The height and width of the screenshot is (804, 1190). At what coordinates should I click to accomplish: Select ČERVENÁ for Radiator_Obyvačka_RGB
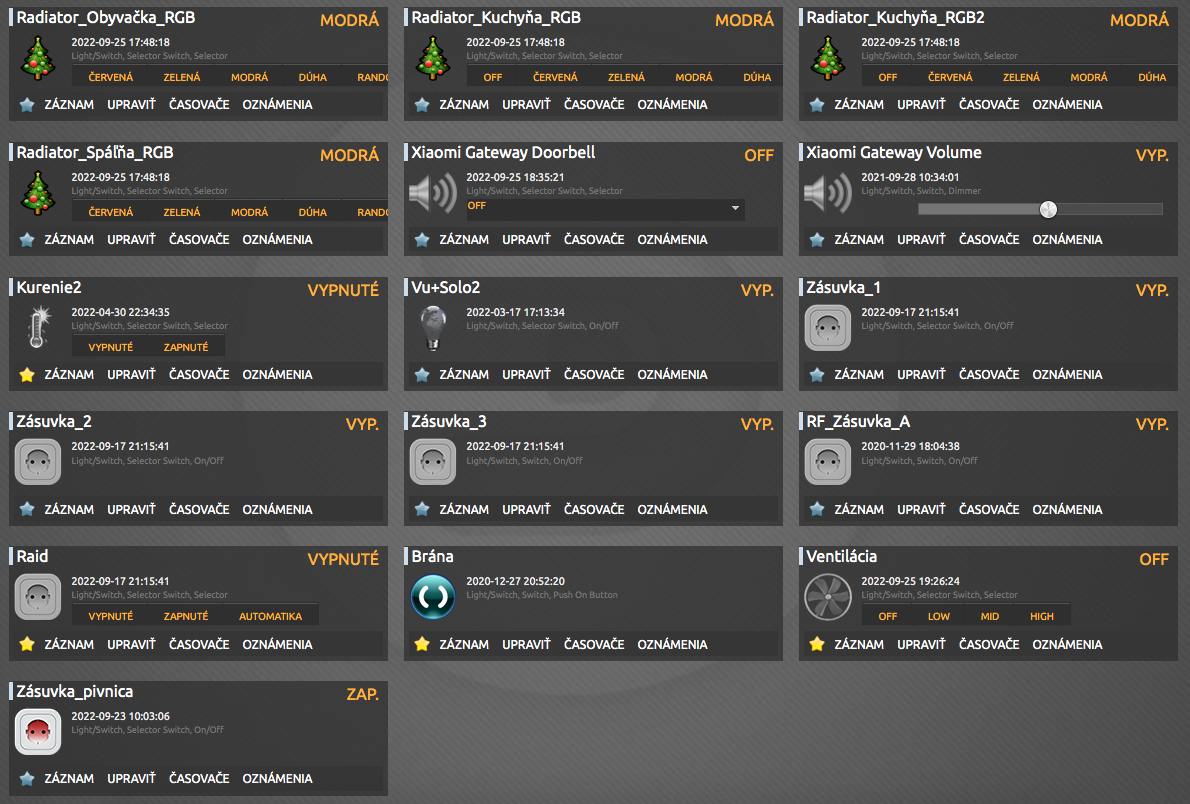111,77
